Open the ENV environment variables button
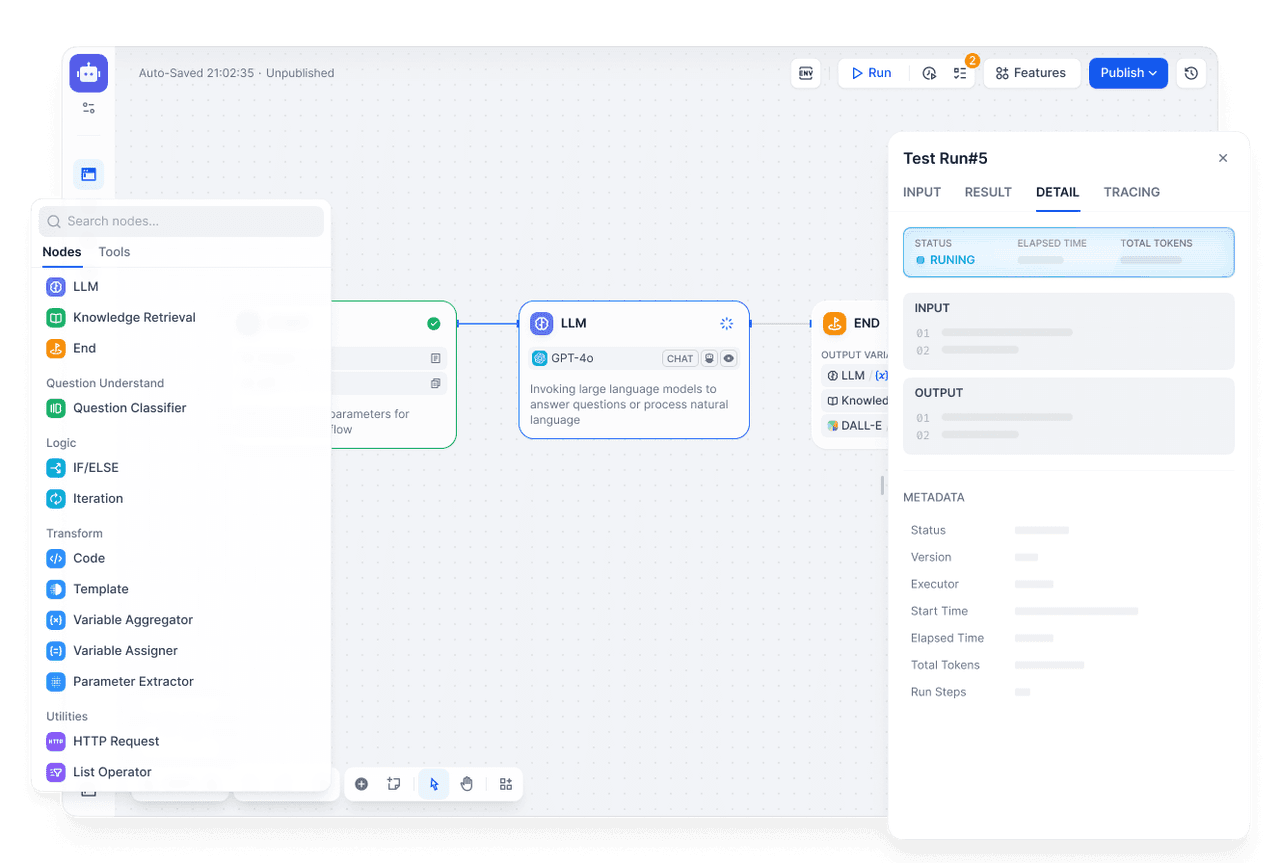Viewport: 1280px width, 863px height. coord(806,73)
